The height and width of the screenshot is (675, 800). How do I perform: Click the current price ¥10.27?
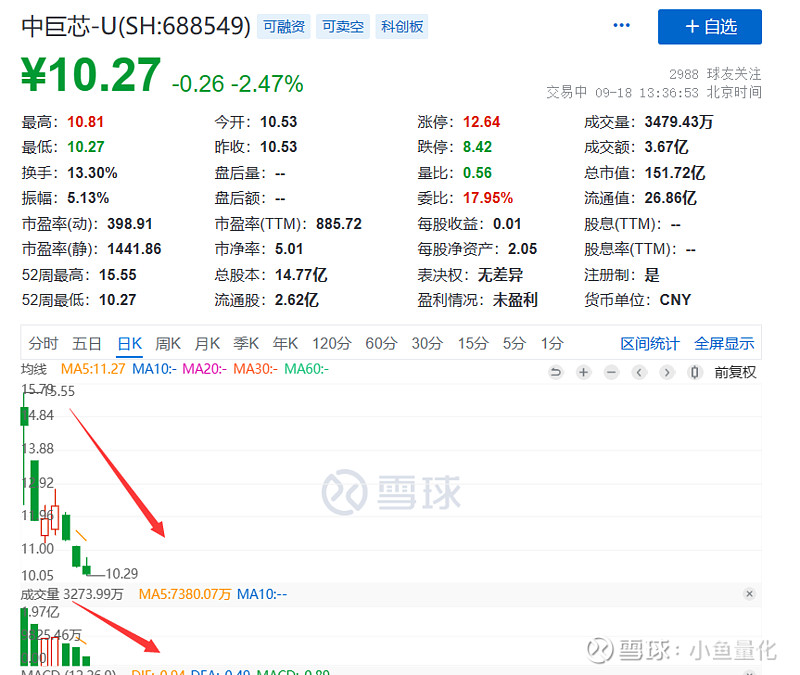point(91,75)
